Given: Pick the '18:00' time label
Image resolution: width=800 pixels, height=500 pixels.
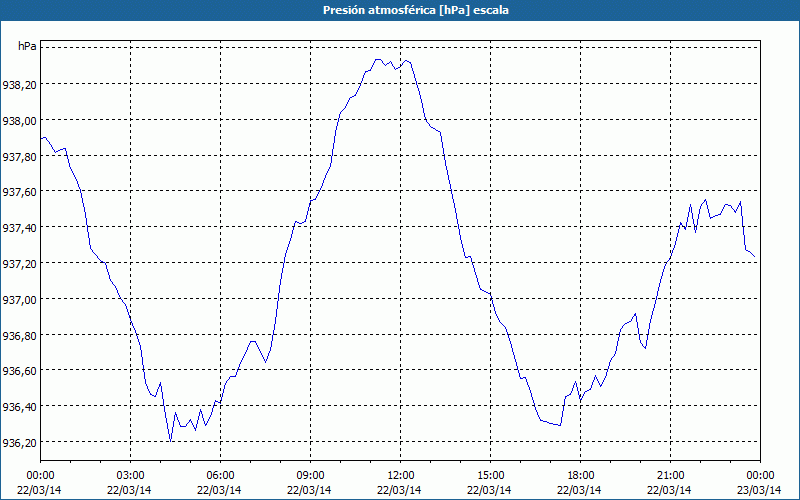Looking at the screenshot, I should [581, 476].
